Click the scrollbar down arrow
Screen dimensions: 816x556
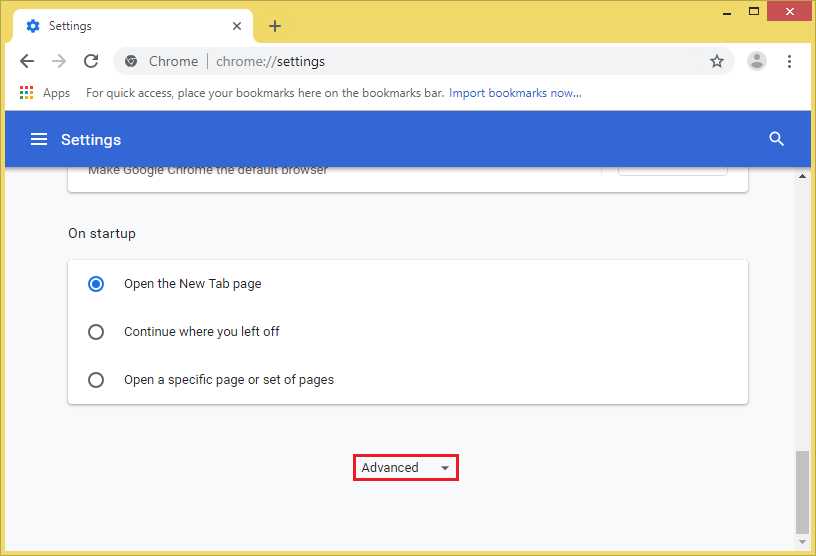pyautogui.click(x=802, y=542)
